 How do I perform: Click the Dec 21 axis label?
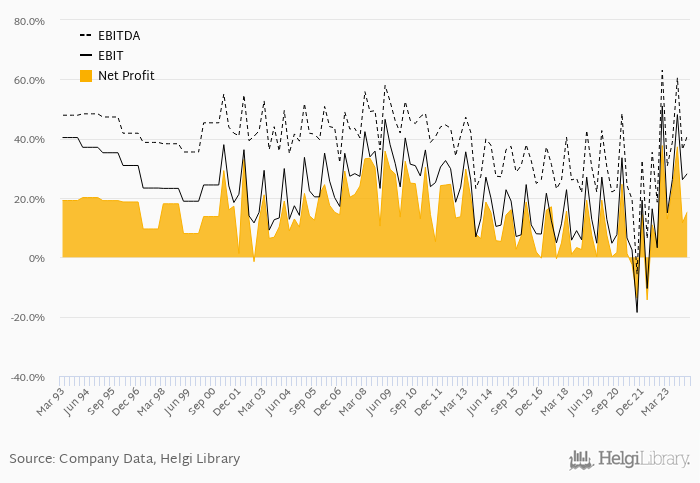point(630,402)
